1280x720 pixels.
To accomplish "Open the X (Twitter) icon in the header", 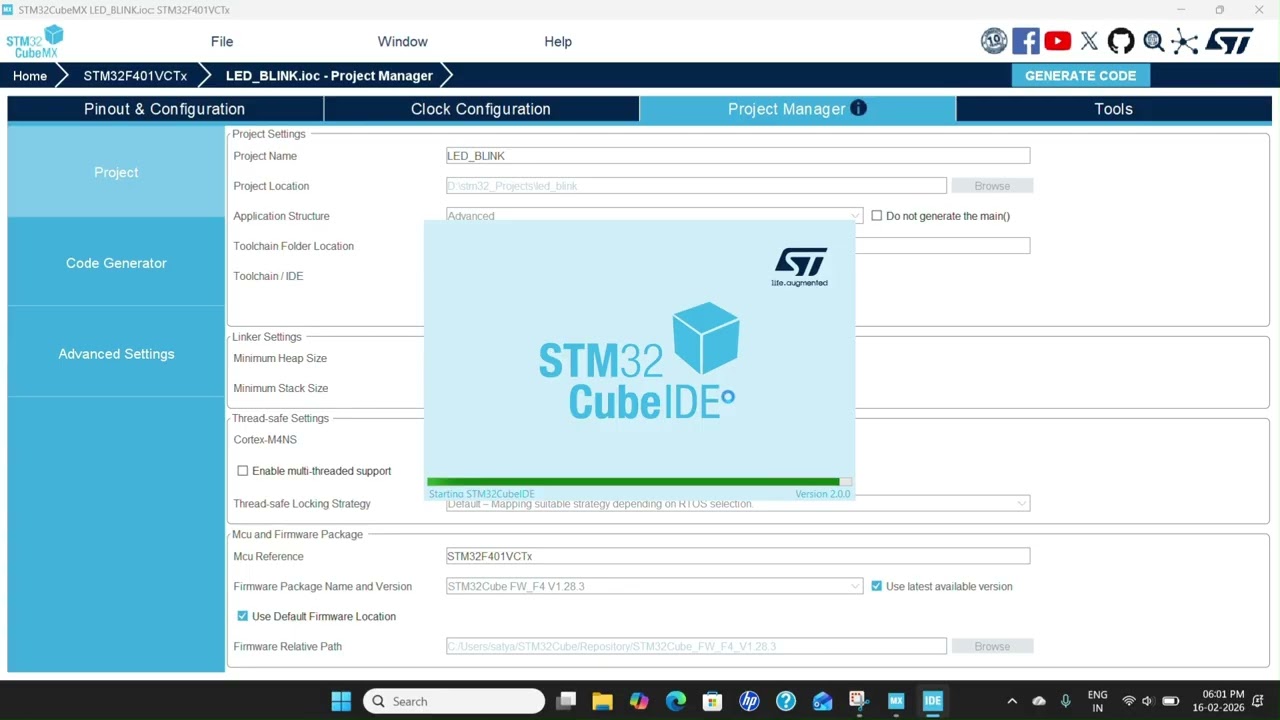I will click(x=1089, y=41).
